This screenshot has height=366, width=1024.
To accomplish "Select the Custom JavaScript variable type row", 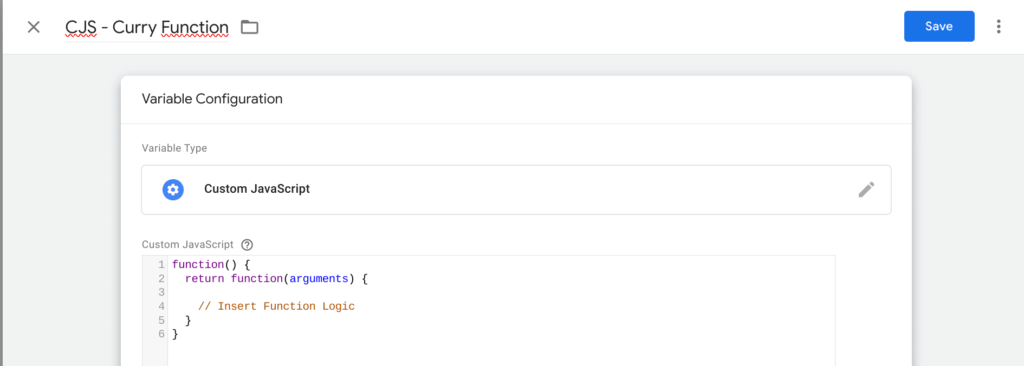I will (516, 190).
